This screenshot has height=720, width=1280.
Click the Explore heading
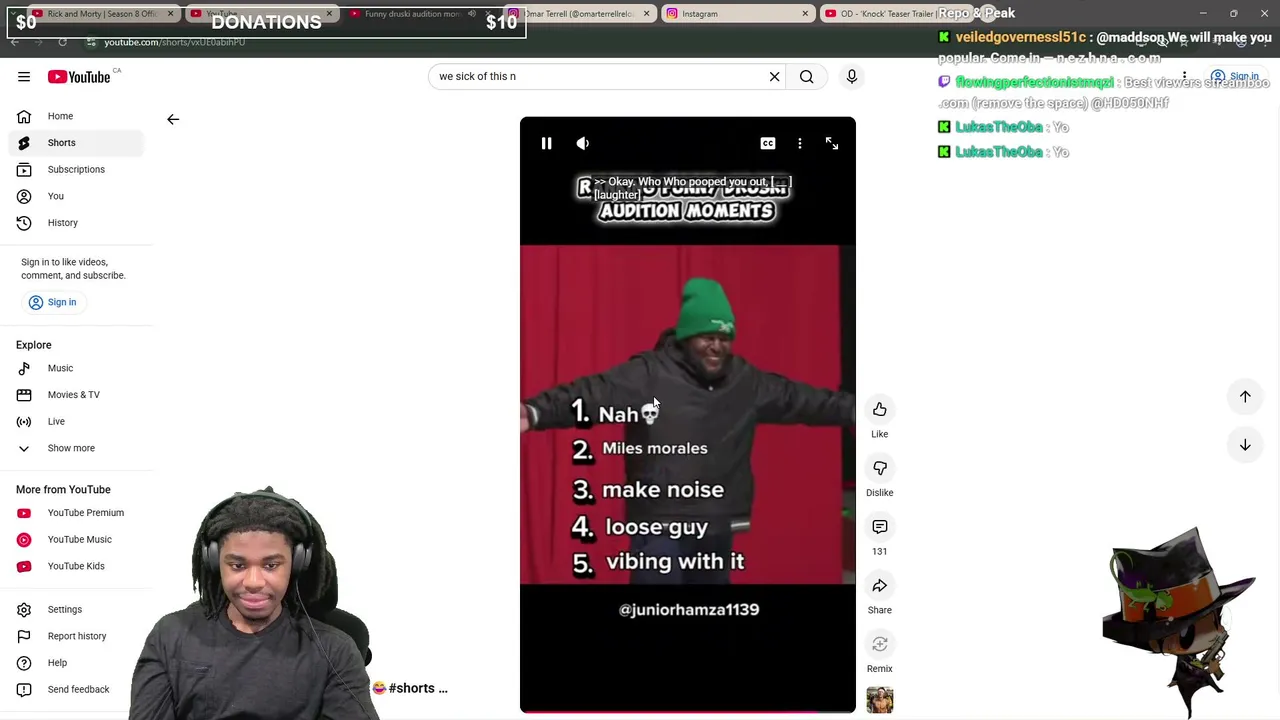click(34, 345)
